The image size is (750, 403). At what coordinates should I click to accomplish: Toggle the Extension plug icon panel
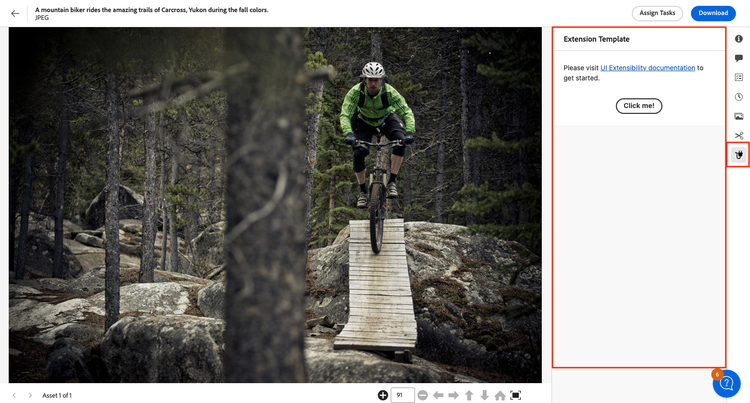[739, 155]
